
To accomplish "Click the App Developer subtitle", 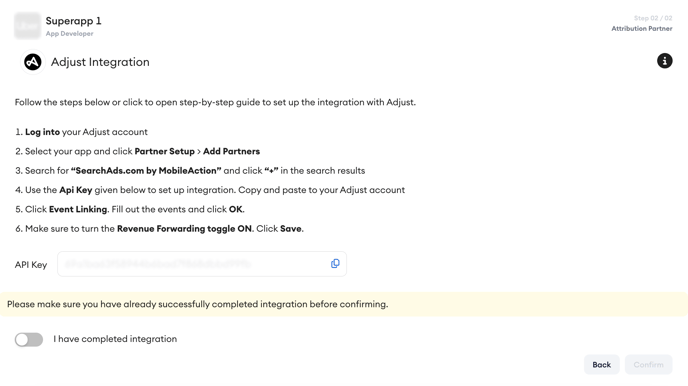I will [x=69, y=34].
